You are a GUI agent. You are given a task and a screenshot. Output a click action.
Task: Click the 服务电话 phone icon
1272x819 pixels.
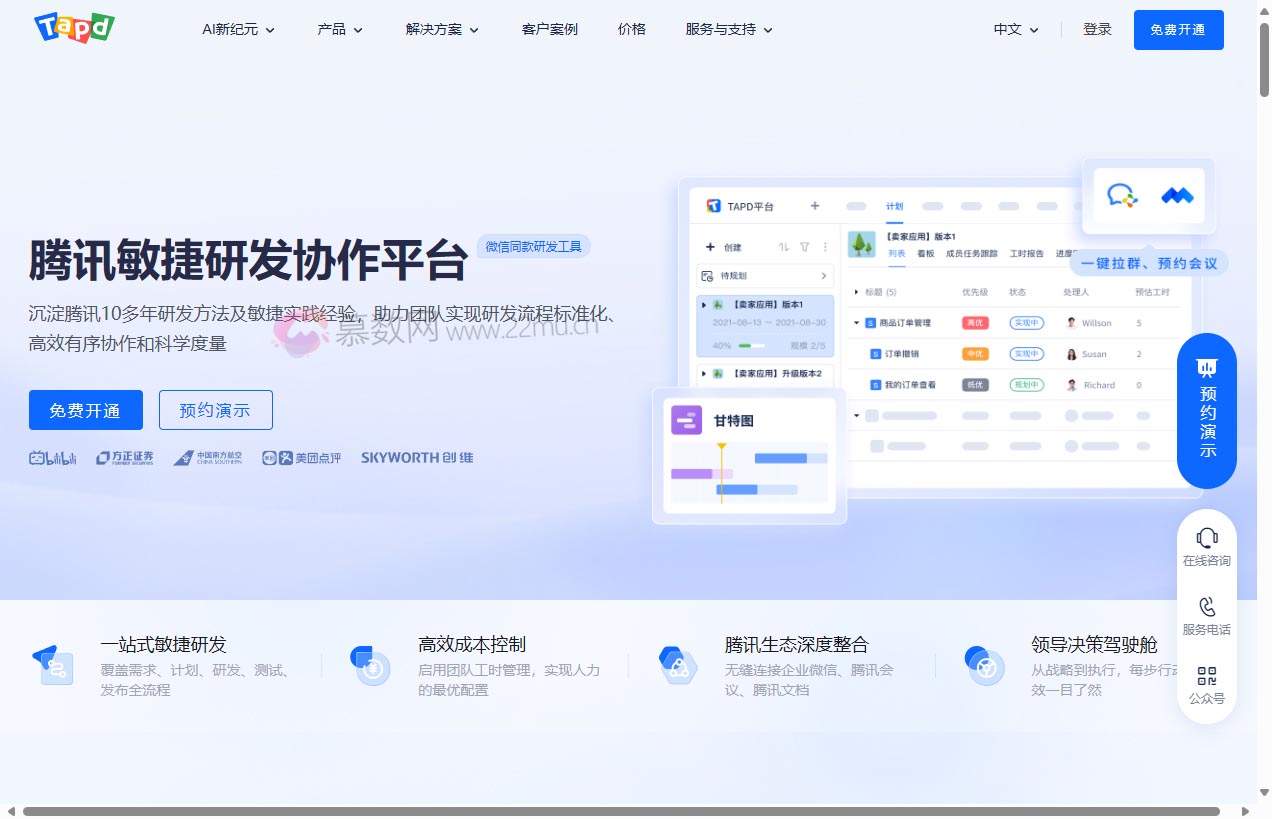click(1207, 607)
